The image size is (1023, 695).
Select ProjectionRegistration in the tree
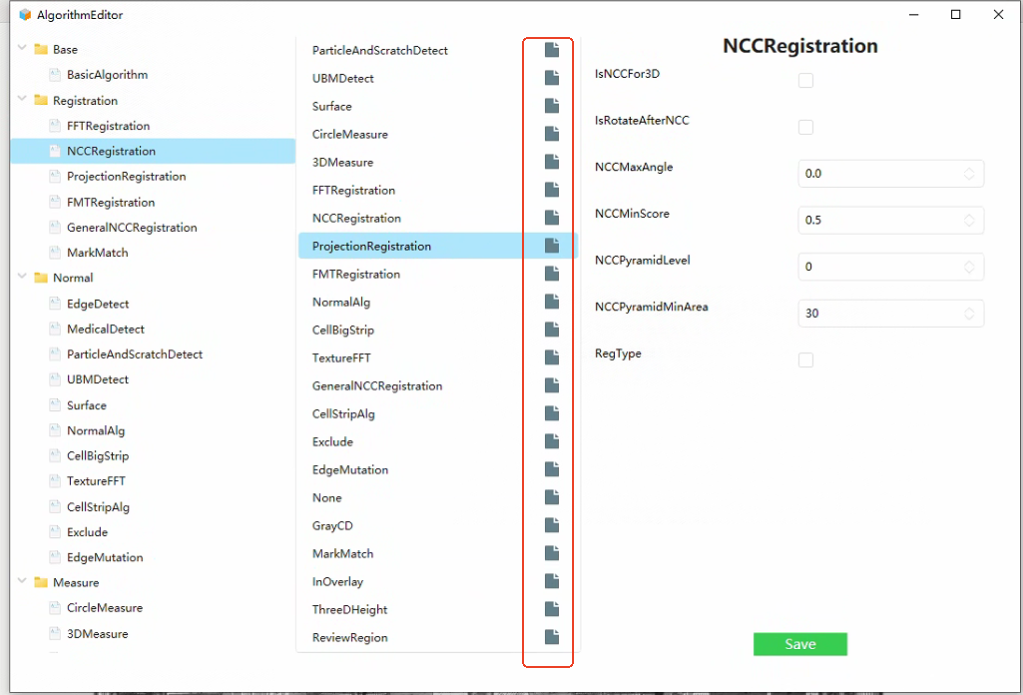coord(126,176)
